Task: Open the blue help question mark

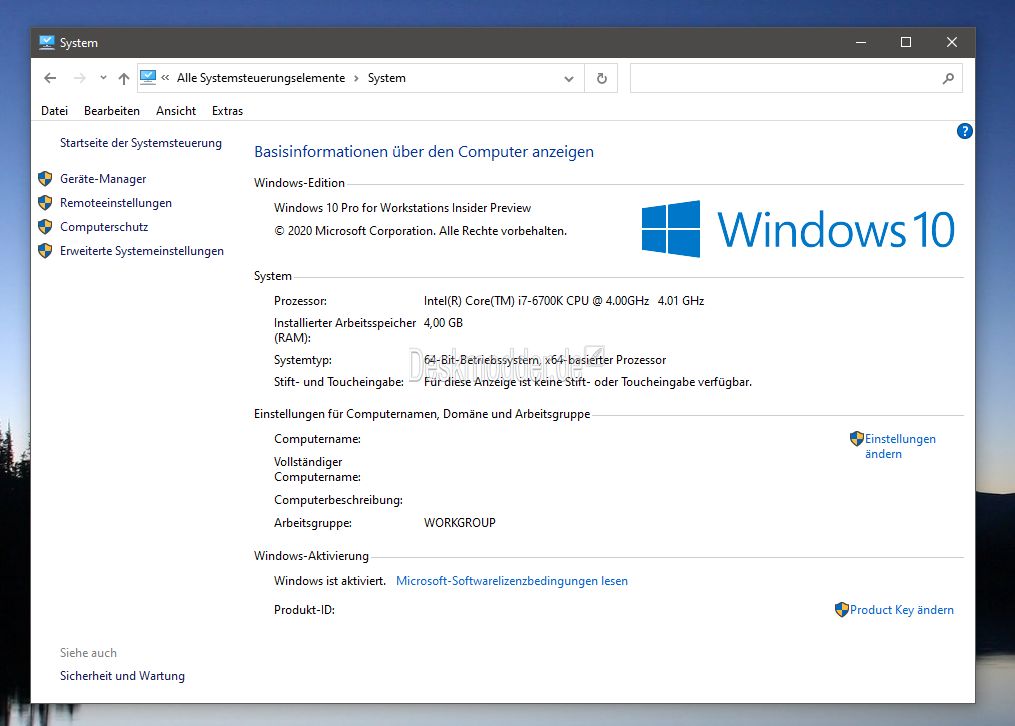Action: pos(964,131)
